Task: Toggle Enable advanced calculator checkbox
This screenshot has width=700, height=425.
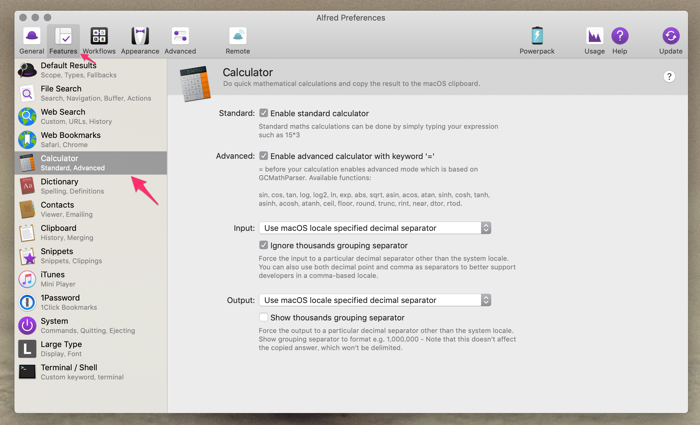Action: (x=263, y=156)
